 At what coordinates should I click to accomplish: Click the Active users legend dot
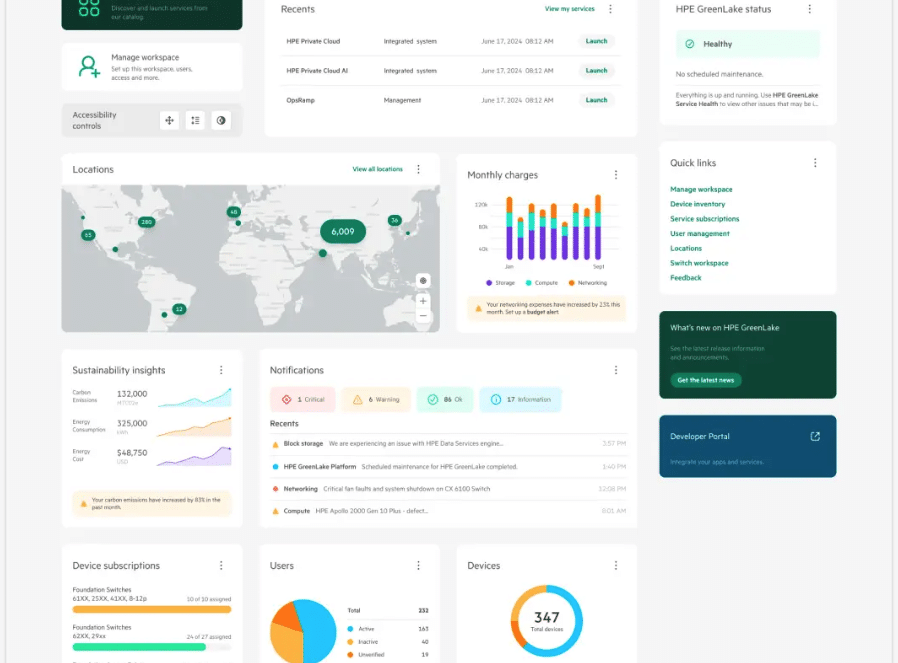point(350,629)
